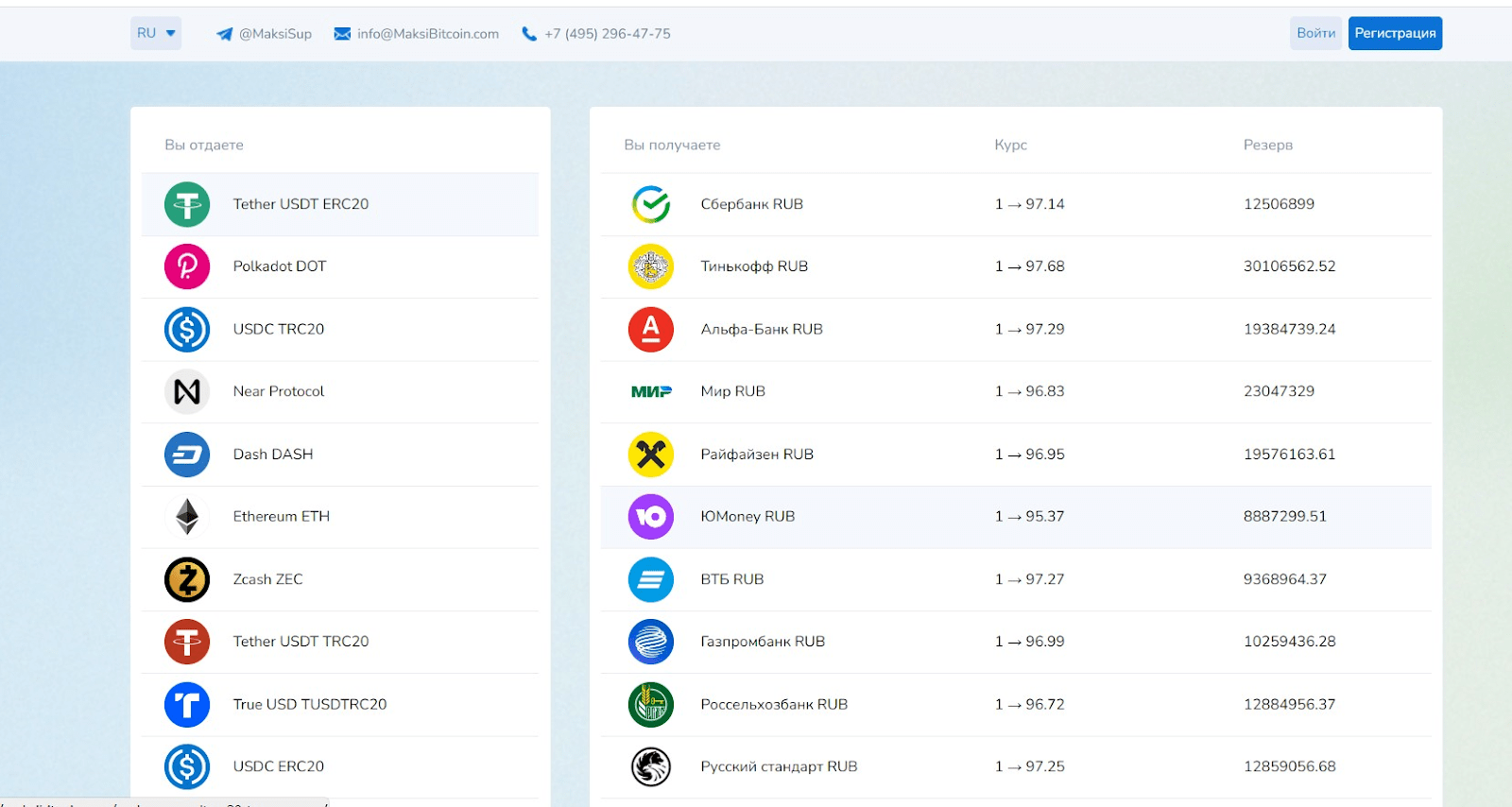Image resolution: width=1512 pixels, height=807 pixels.
Task: Click the ВТБ reserve 9368964.37
Action: coord(1284,579)
